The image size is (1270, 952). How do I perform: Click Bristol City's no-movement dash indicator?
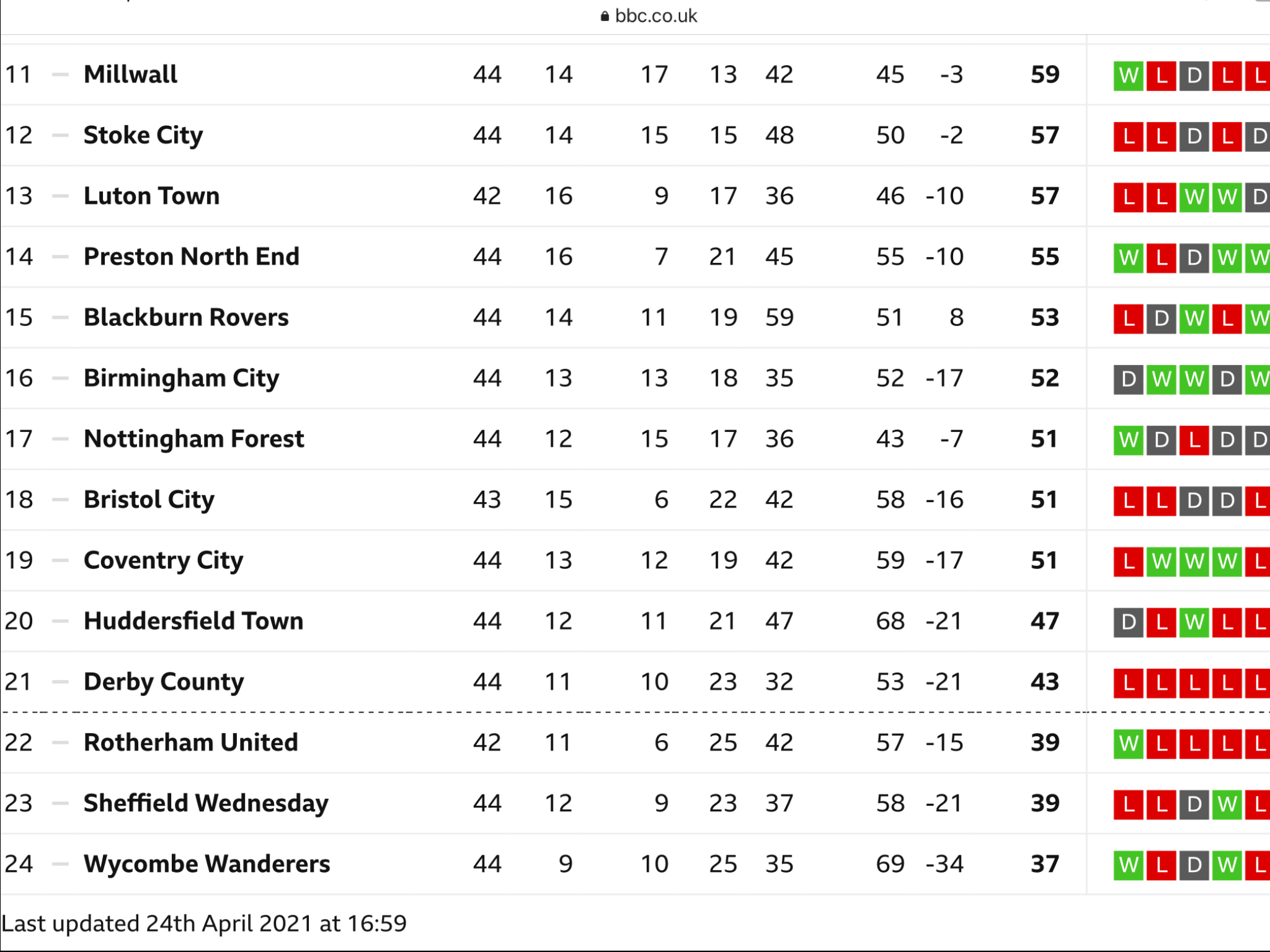60,500
